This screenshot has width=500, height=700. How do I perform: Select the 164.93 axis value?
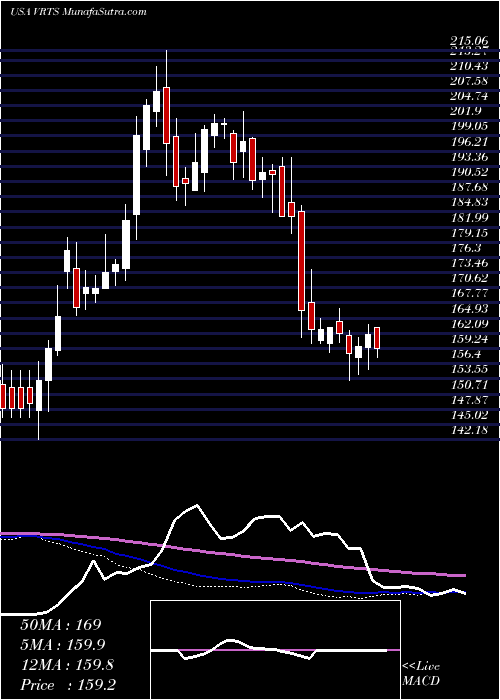pyautogui.click(x=469, y=309)
